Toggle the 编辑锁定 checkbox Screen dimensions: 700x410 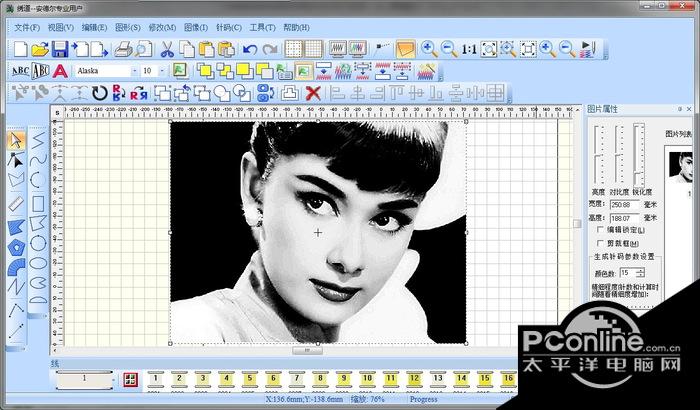tap(600, 230)
